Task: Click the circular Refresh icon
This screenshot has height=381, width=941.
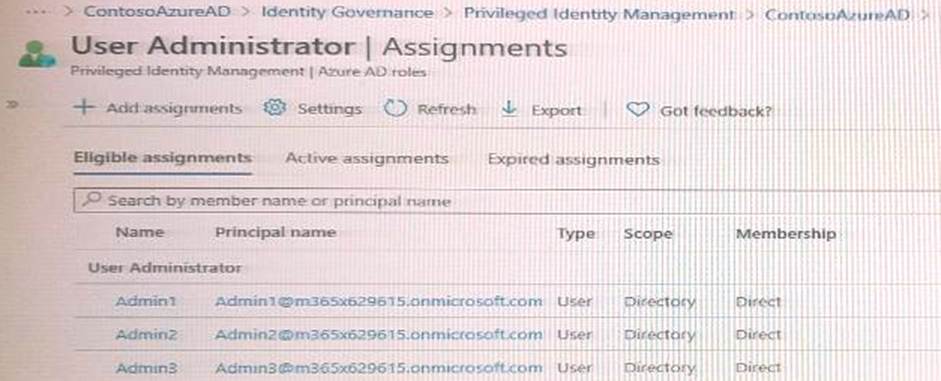Action: point(395,109)
